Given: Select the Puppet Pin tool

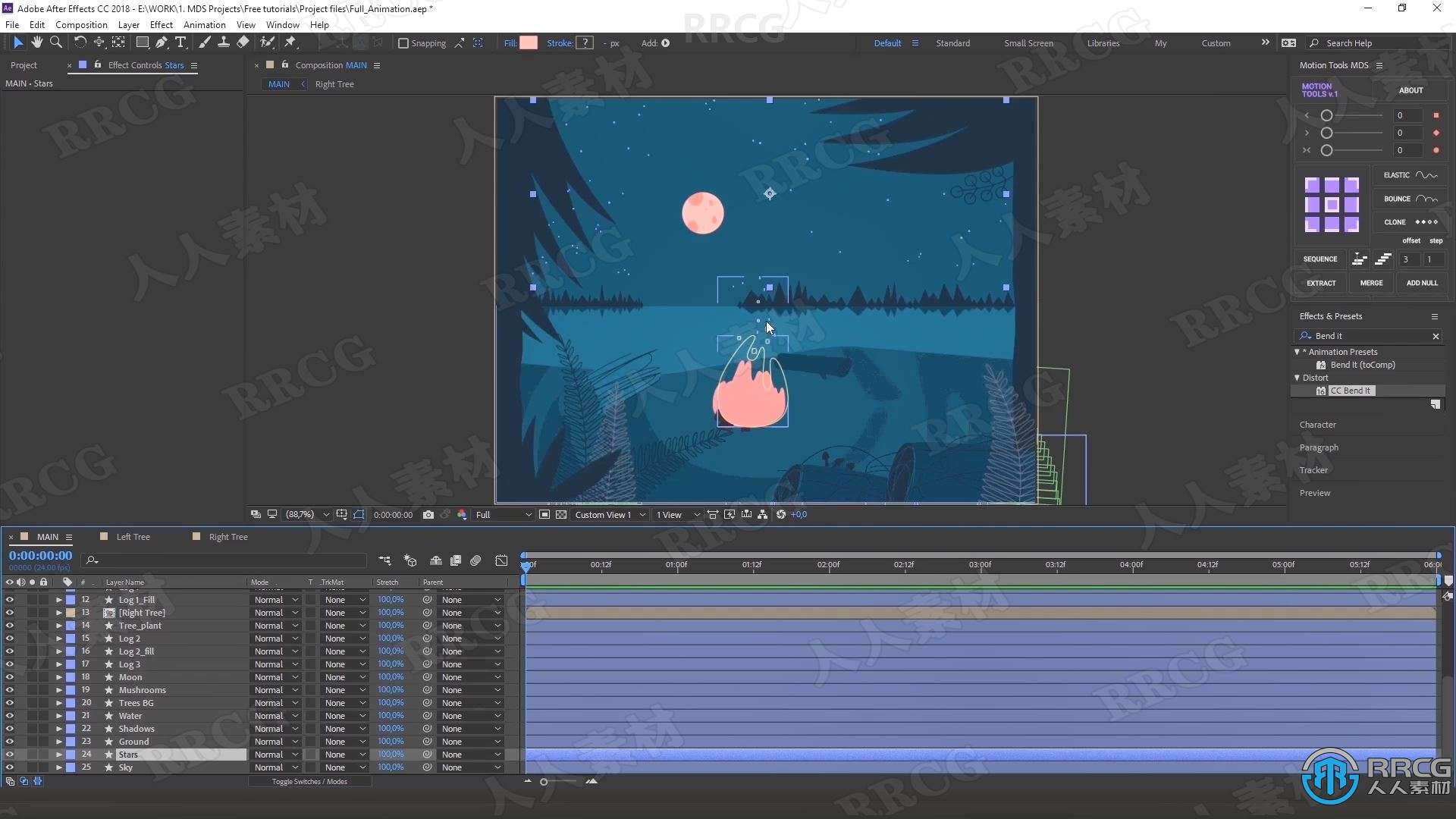Looking at the screenshot, I should click(290, 43).
